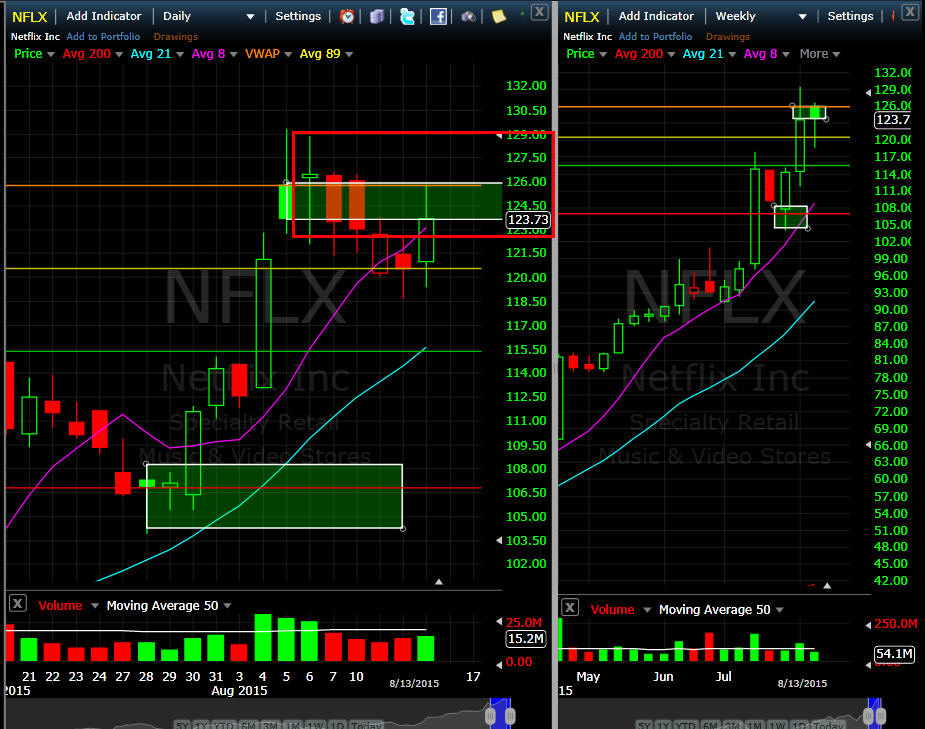Open Settings on the weekly chart
Image resolution: width=925 pixels, height=729 pixels.
[x=850, y=16]
